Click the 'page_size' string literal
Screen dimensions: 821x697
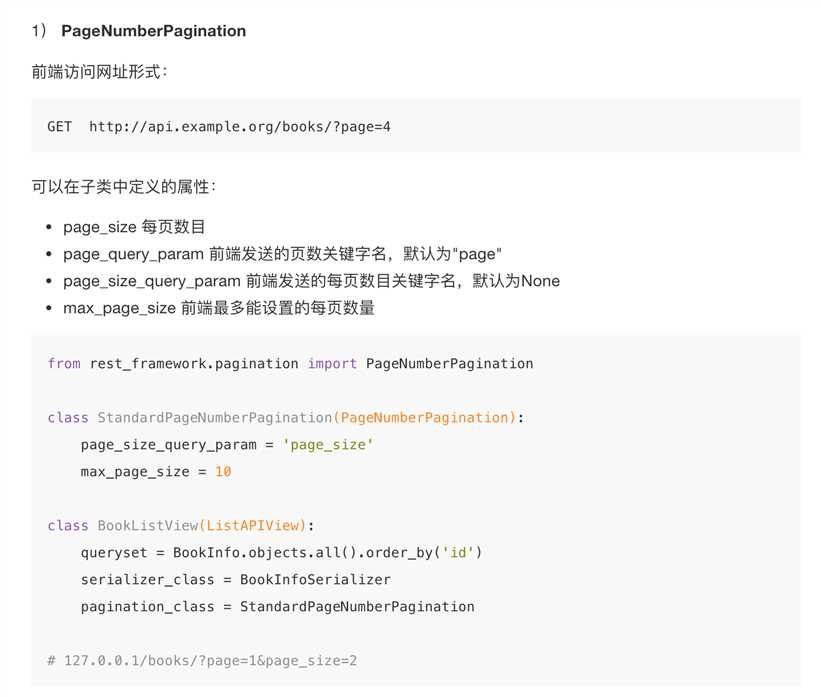(328, 445)
